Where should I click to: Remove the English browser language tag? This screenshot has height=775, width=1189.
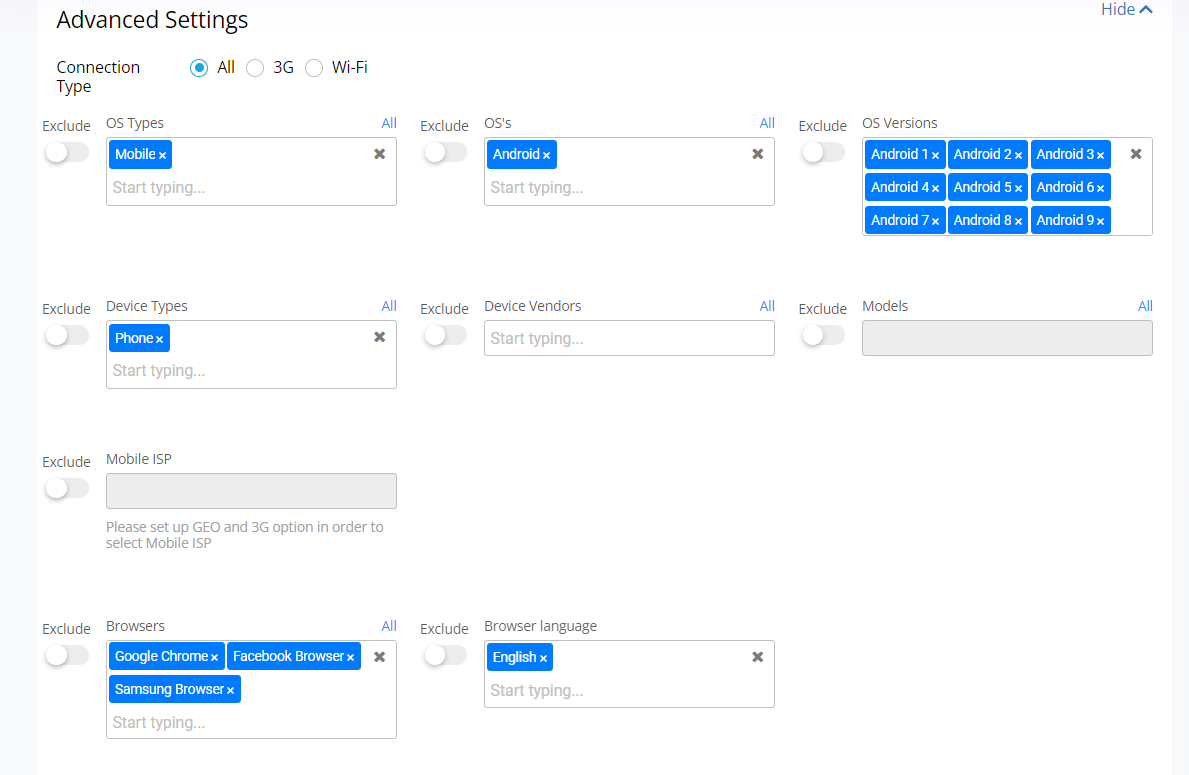[x=543, y=659]
